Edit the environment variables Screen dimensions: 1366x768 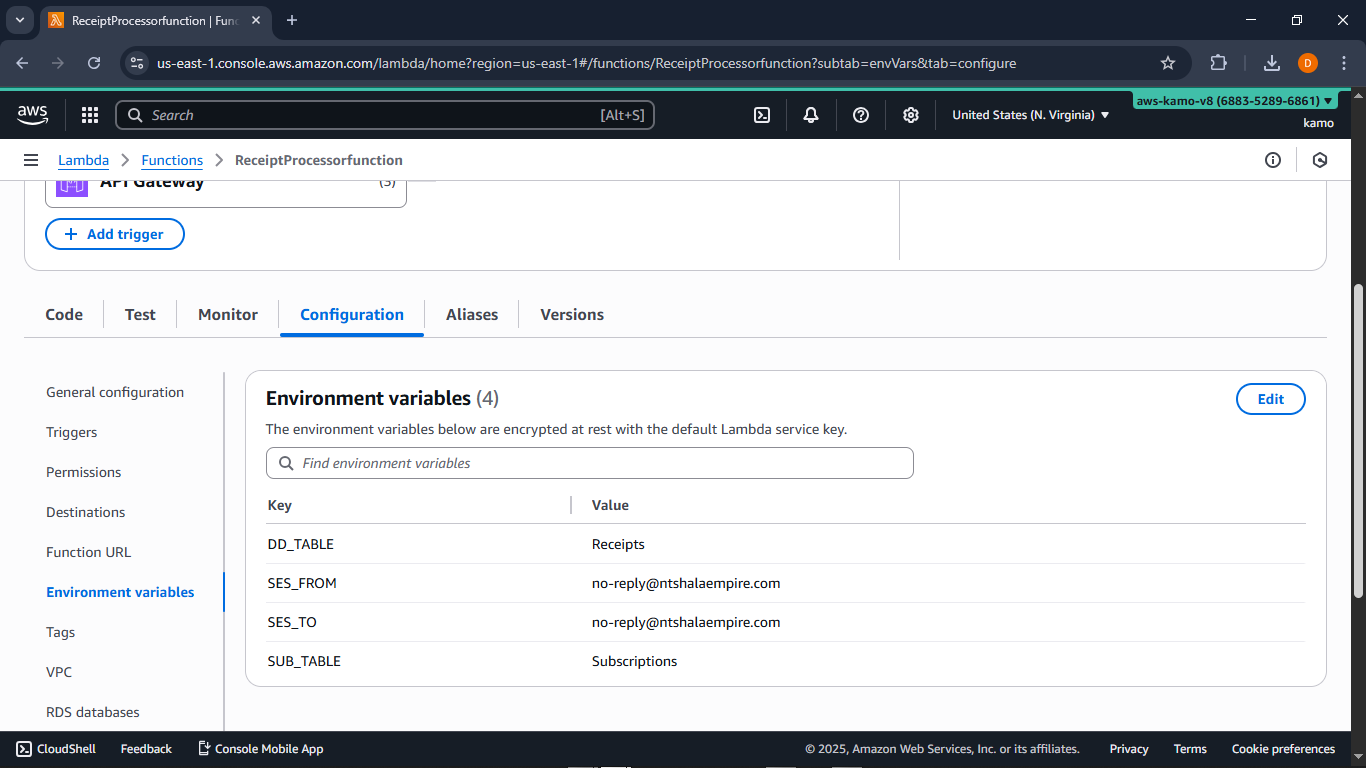coord(1270,398)
